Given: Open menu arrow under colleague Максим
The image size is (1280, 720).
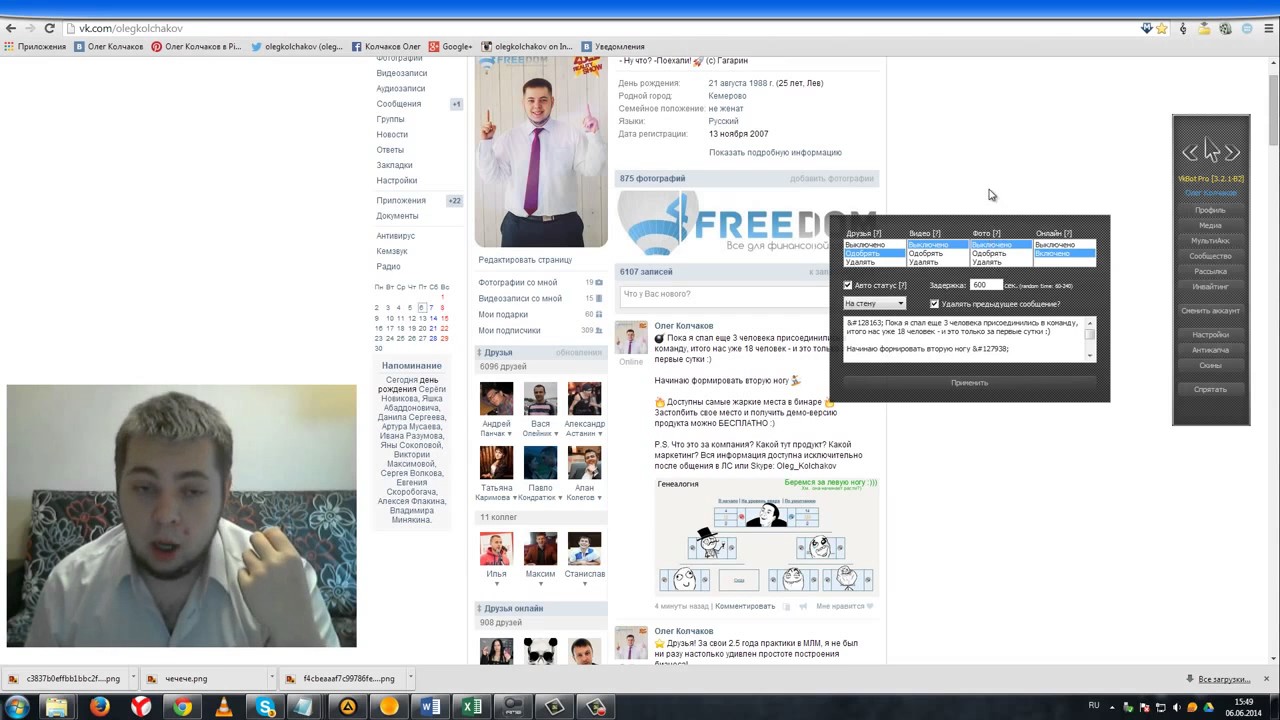Looking at the screenshot, I should point(540,584).
